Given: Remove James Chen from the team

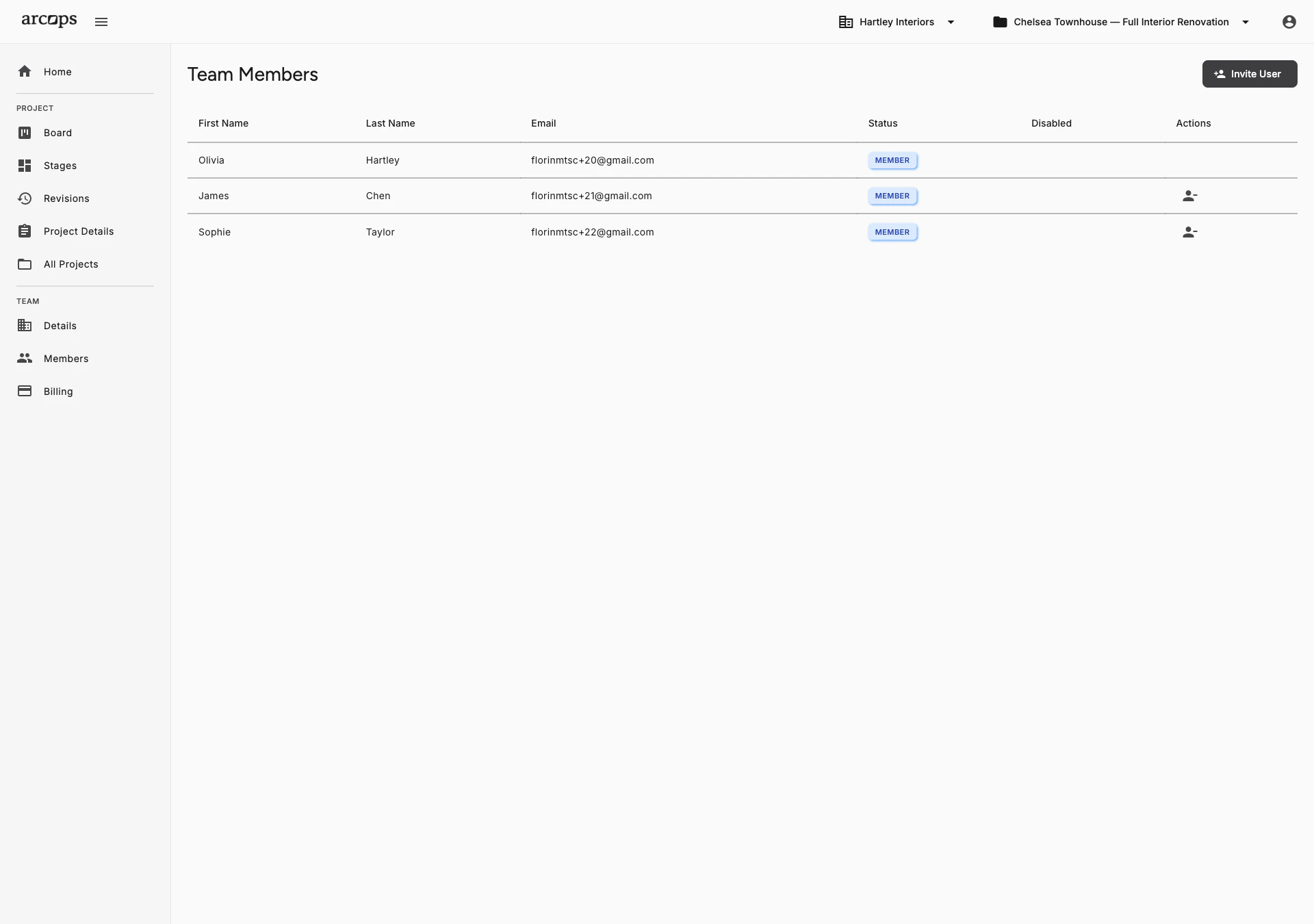Looking at the screenshot, I should 1190,196.
